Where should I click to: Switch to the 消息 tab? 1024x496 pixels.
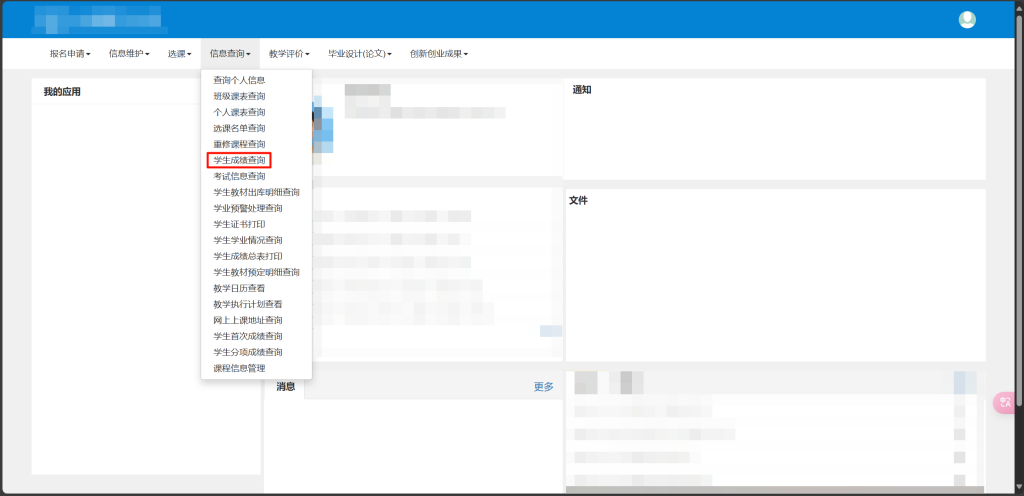[286, 387]
